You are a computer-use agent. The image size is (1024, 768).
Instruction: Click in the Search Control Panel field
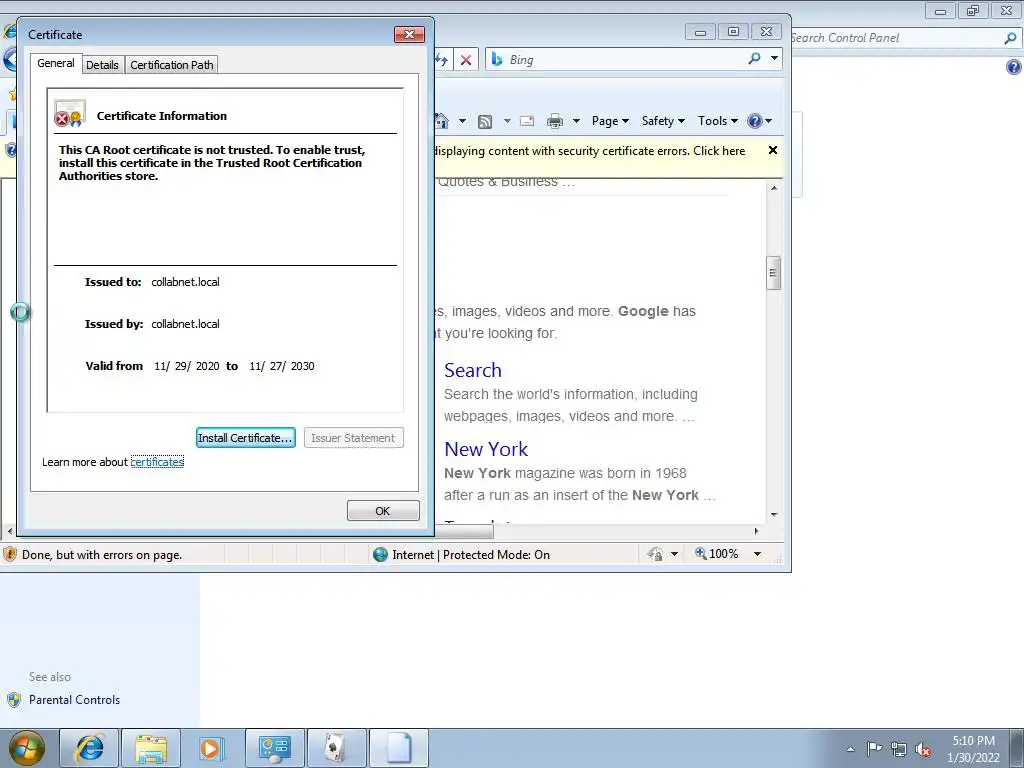click(895, 38)
